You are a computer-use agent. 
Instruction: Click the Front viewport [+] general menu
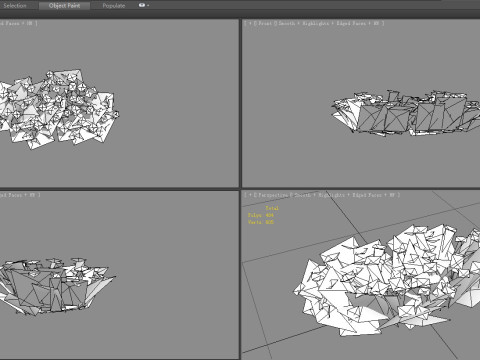point(250,23)
